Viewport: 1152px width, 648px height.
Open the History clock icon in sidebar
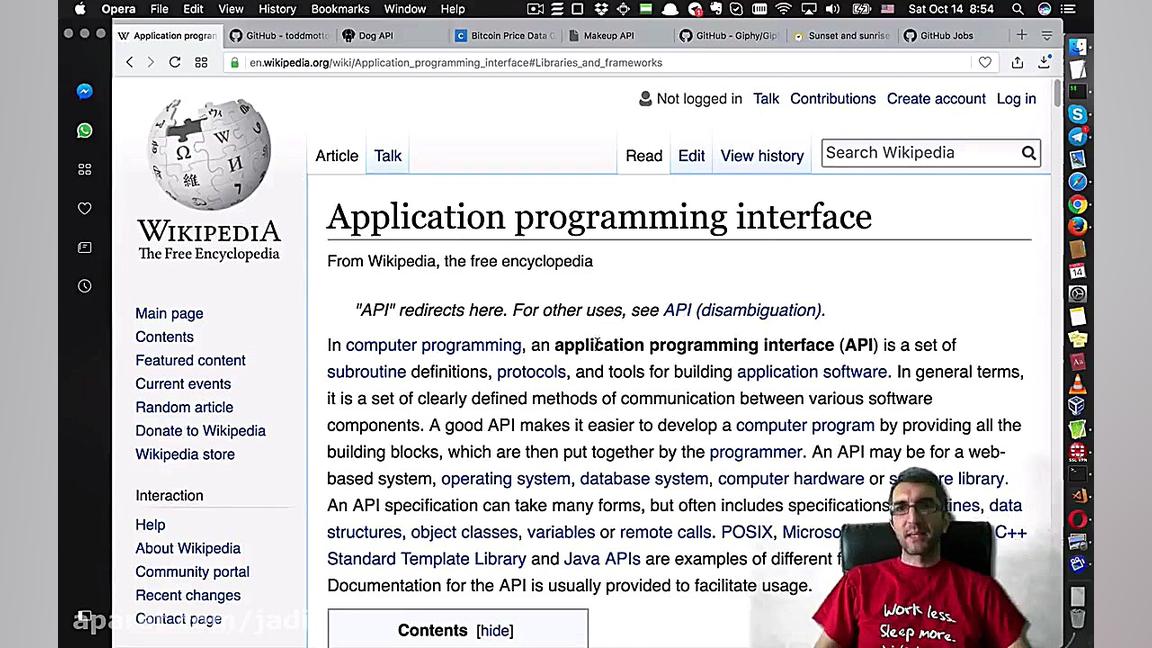[85, 286]
